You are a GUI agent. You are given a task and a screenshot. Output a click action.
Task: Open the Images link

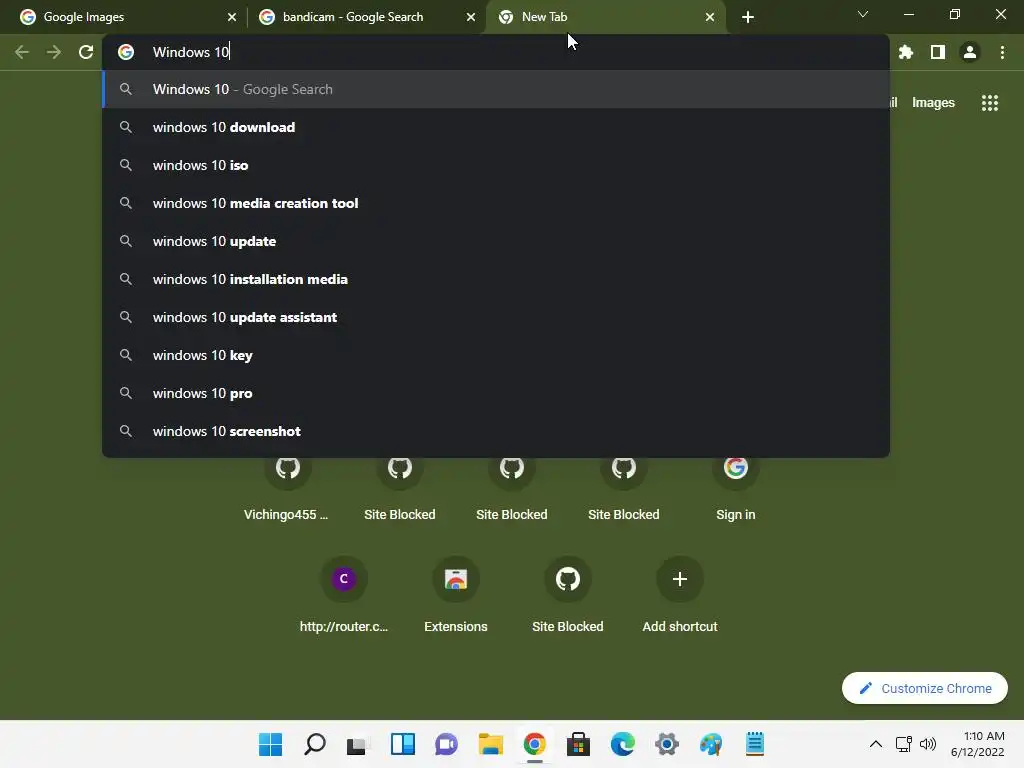pos(933,103)
